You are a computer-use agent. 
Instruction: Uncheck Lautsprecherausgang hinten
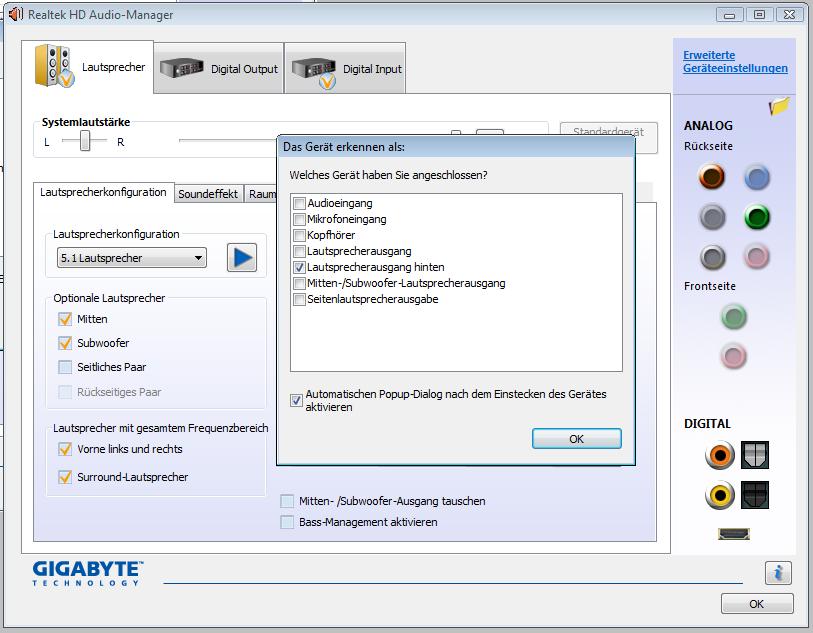pyautogui.click(x=299, y=268)
